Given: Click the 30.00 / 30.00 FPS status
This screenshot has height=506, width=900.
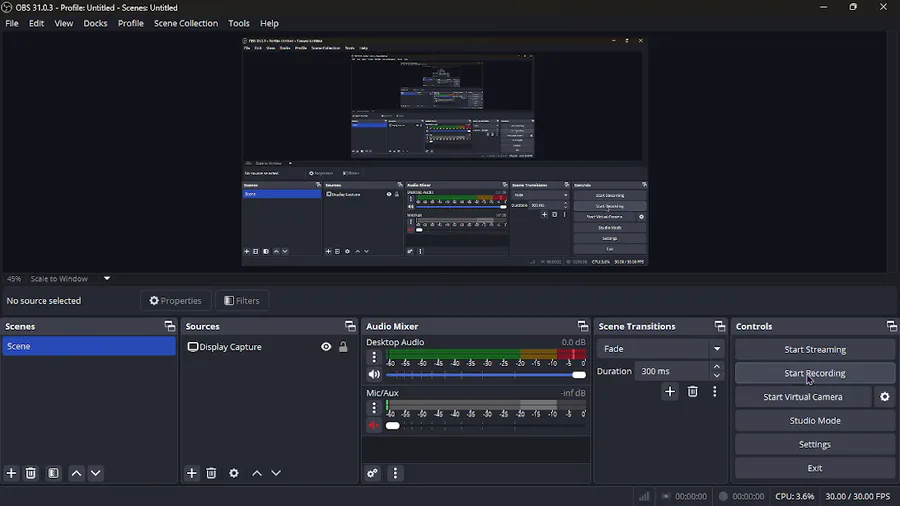Looking at the screenshot, I should click(x=858, y=496).
